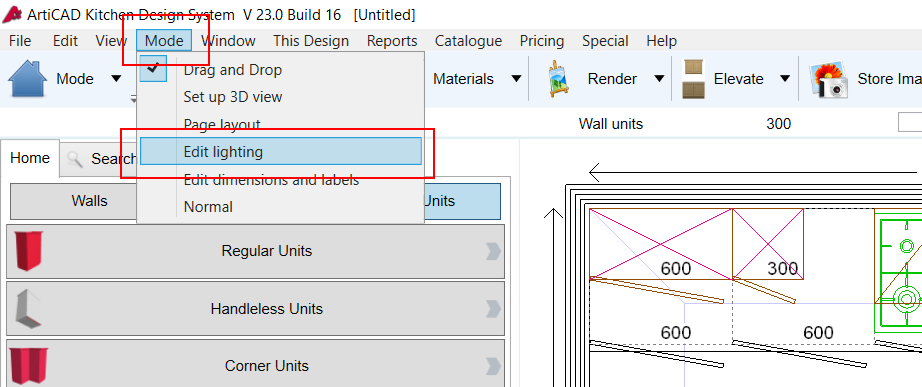Click the Elevate cabinet icon
This screenshot has width=922, height=387.
(693, 79)
